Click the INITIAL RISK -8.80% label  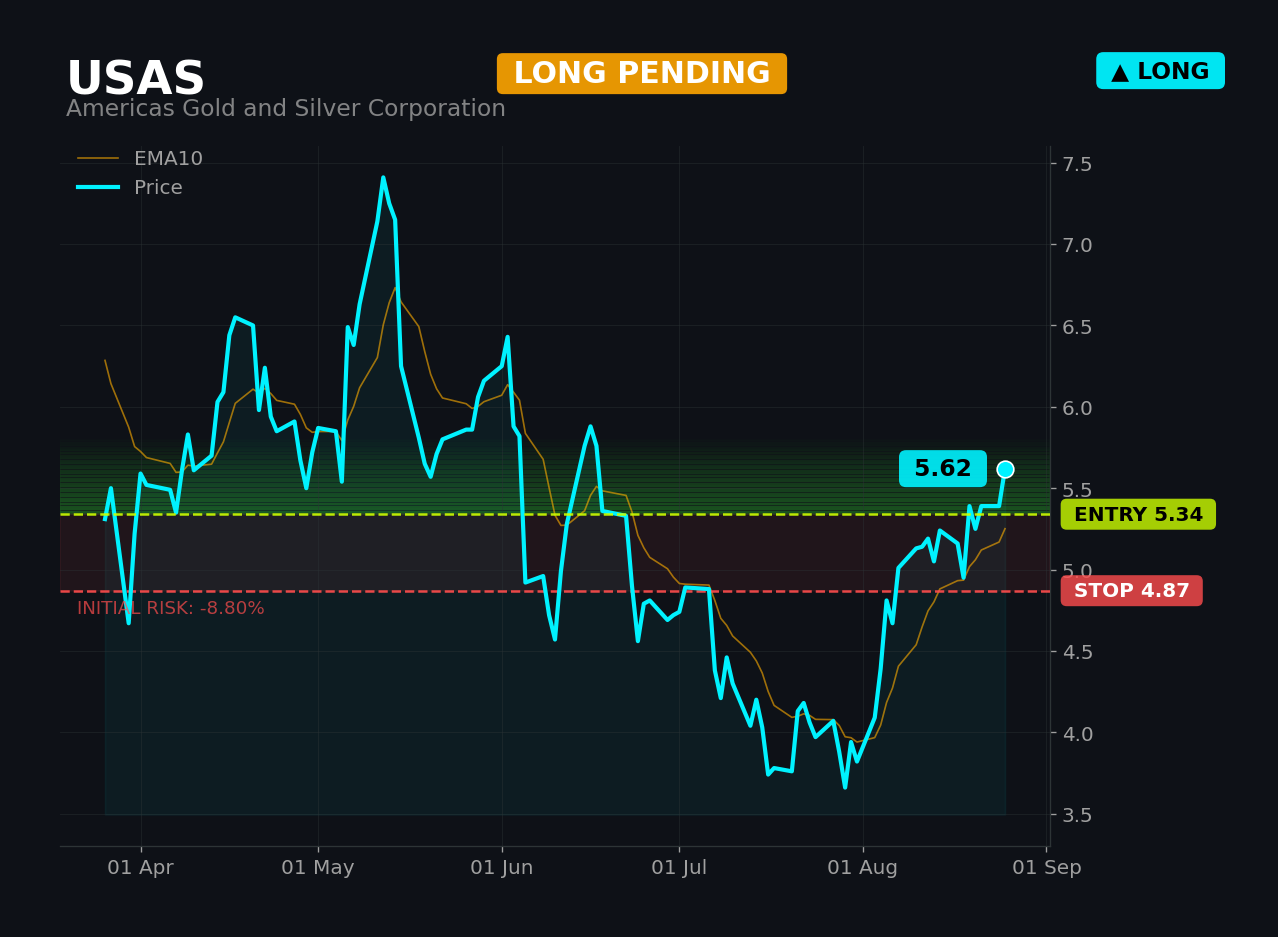tap(171, 608)
